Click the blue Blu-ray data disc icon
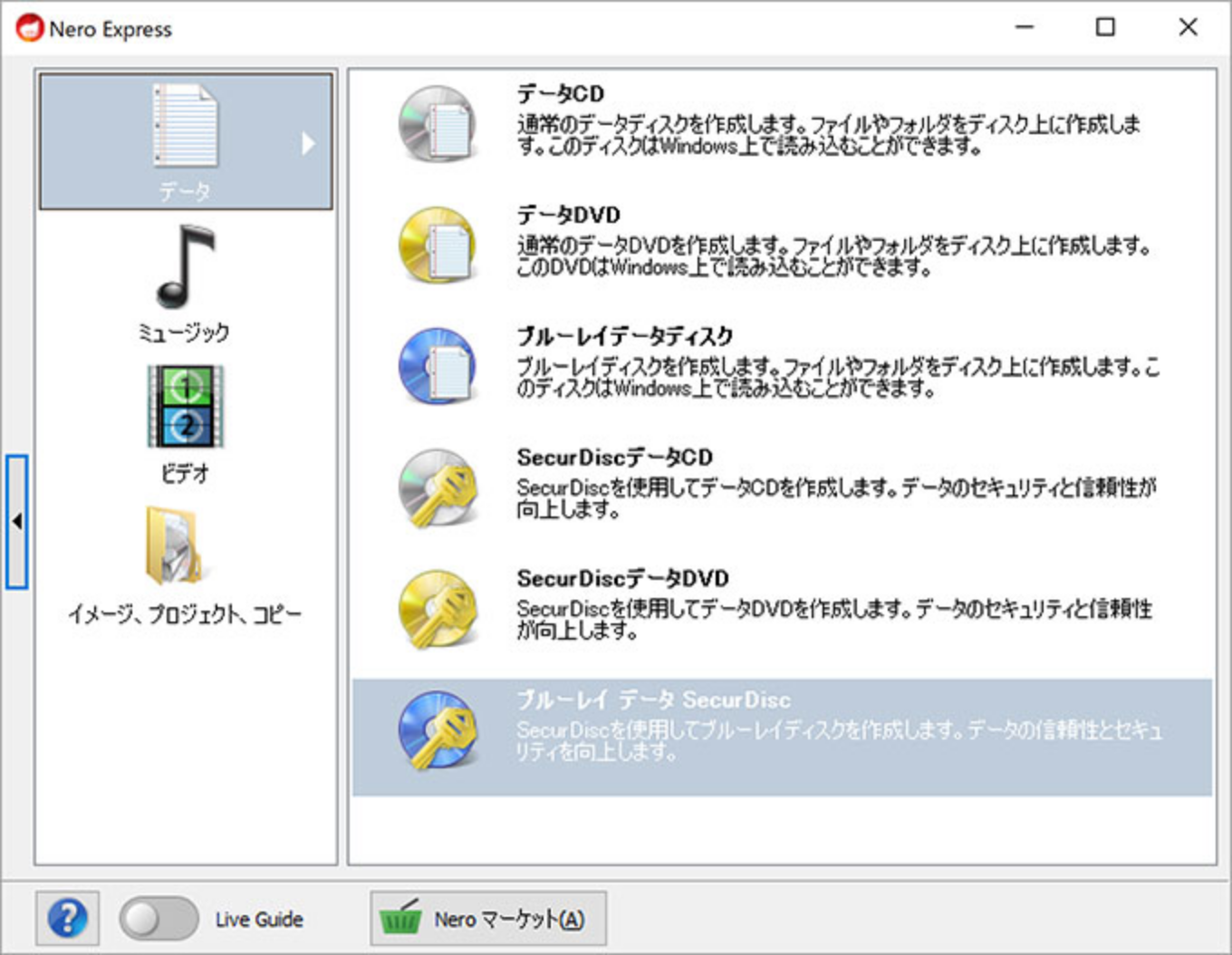Viewport: 1232px width, 955px height. 438,366
